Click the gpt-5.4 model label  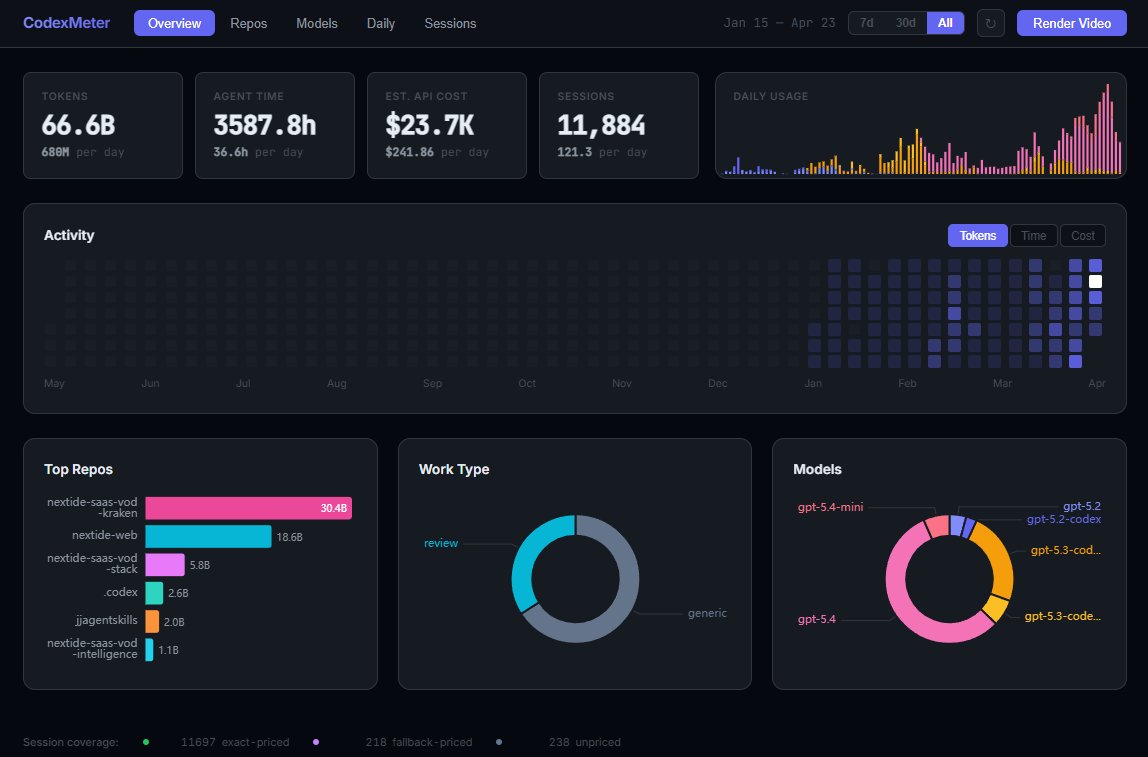coord(816,619)
